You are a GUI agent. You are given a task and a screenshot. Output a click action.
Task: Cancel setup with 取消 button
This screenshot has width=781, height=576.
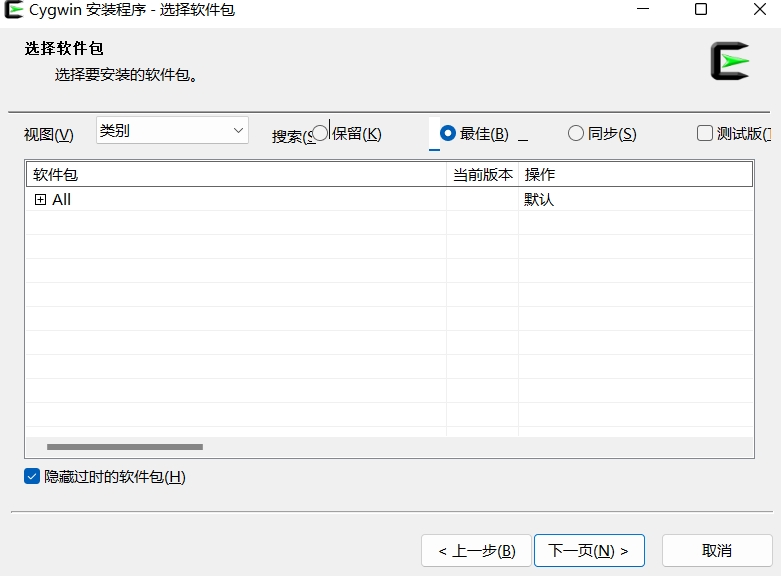pos(717,551)
